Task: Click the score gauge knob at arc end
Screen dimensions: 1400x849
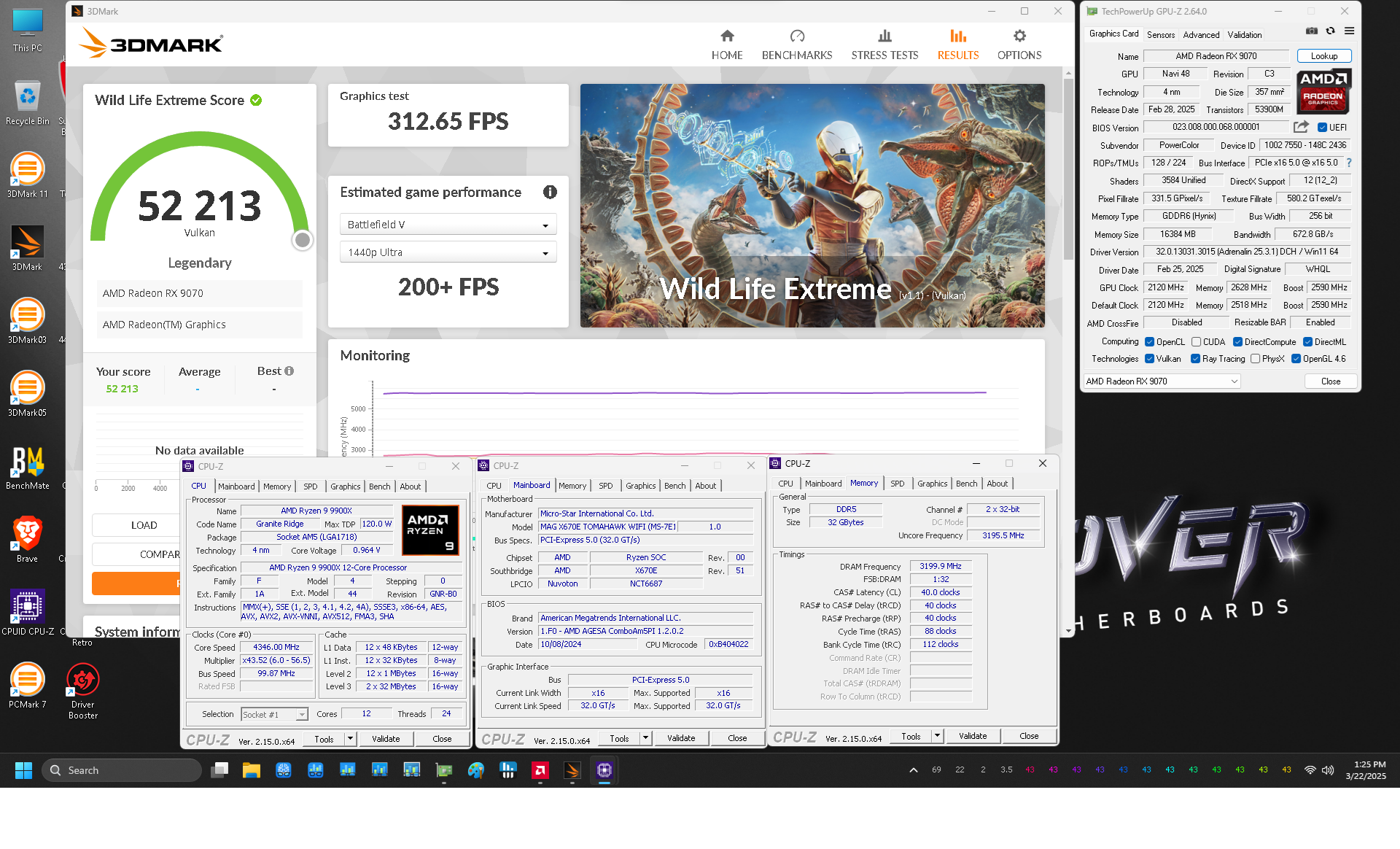Action: [x=302, y=240]
